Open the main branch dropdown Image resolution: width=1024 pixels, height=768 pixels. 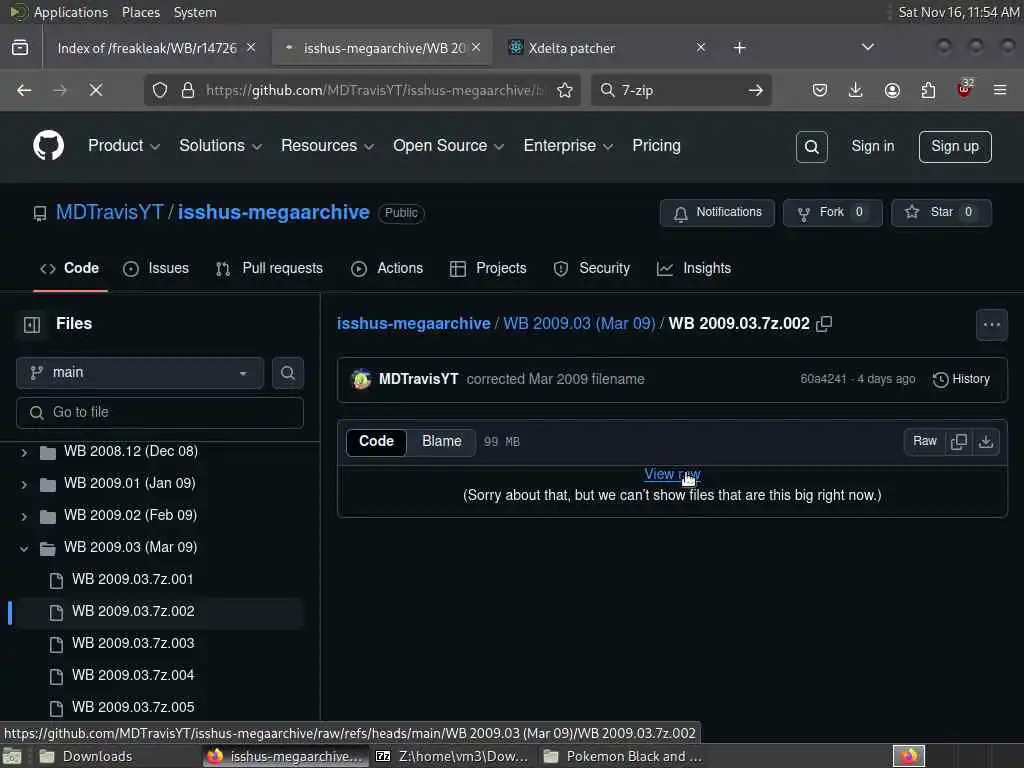click(140, 373)
